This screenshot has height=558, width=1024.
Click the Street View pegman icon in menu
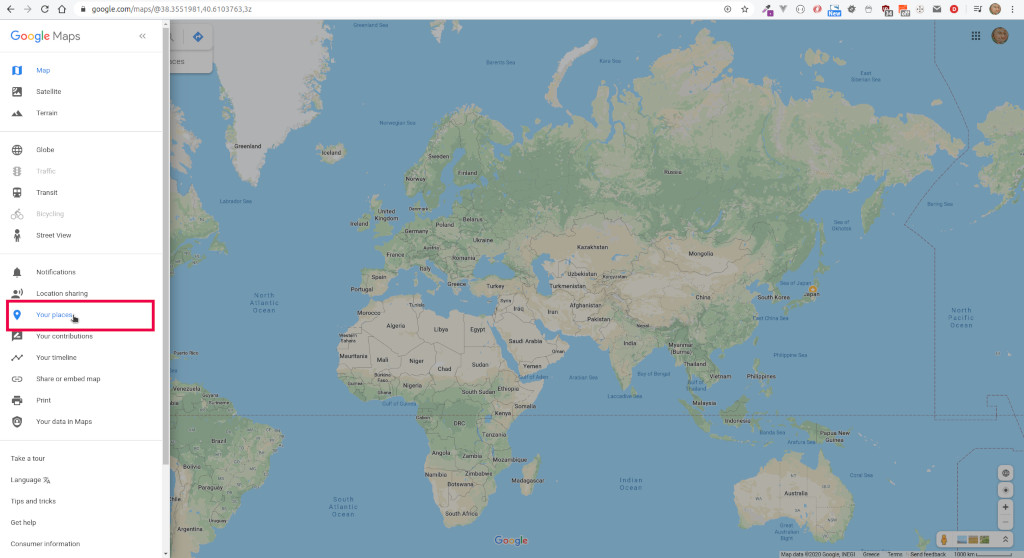pyautogui.click(x=17, y=235)
